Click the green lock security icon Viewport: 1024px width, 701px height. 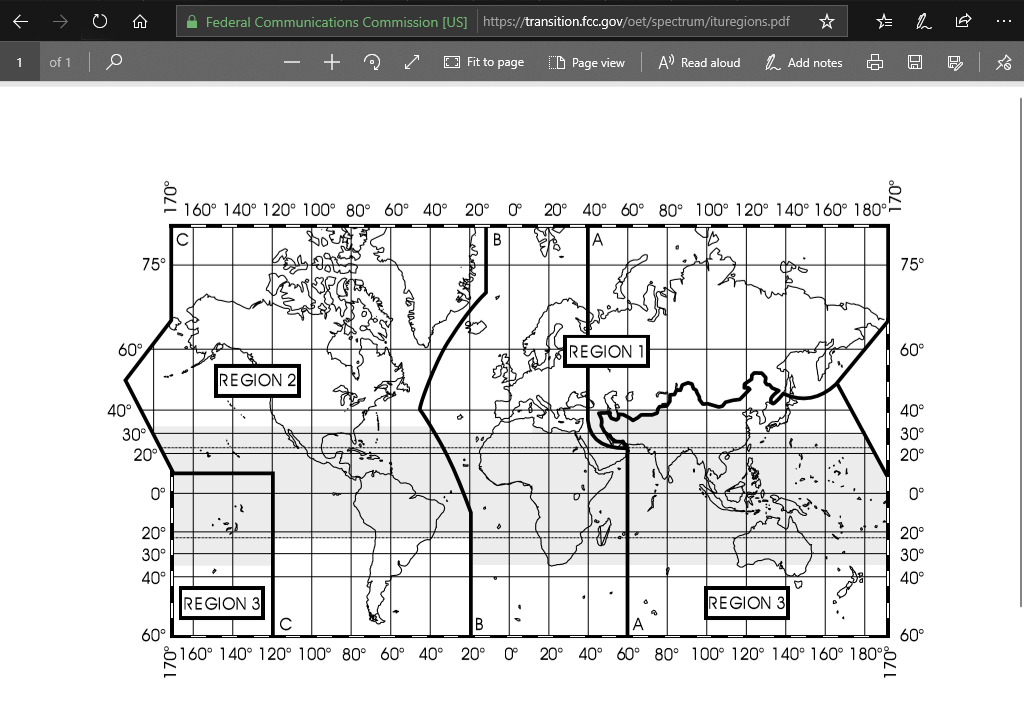[192, 22]
